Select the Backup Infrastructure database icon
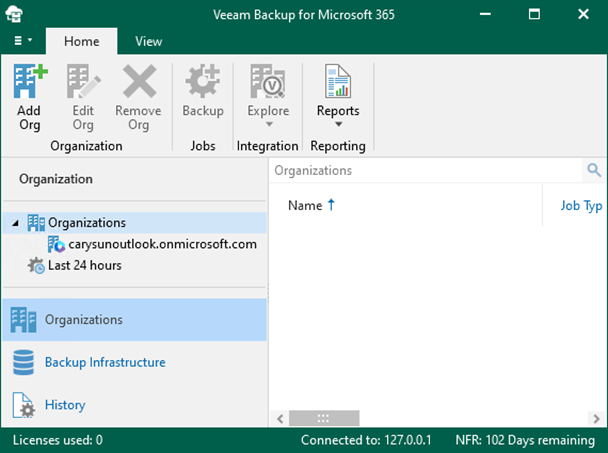The height and width of the screenshot is (453, 608). (x=23, y=363)
